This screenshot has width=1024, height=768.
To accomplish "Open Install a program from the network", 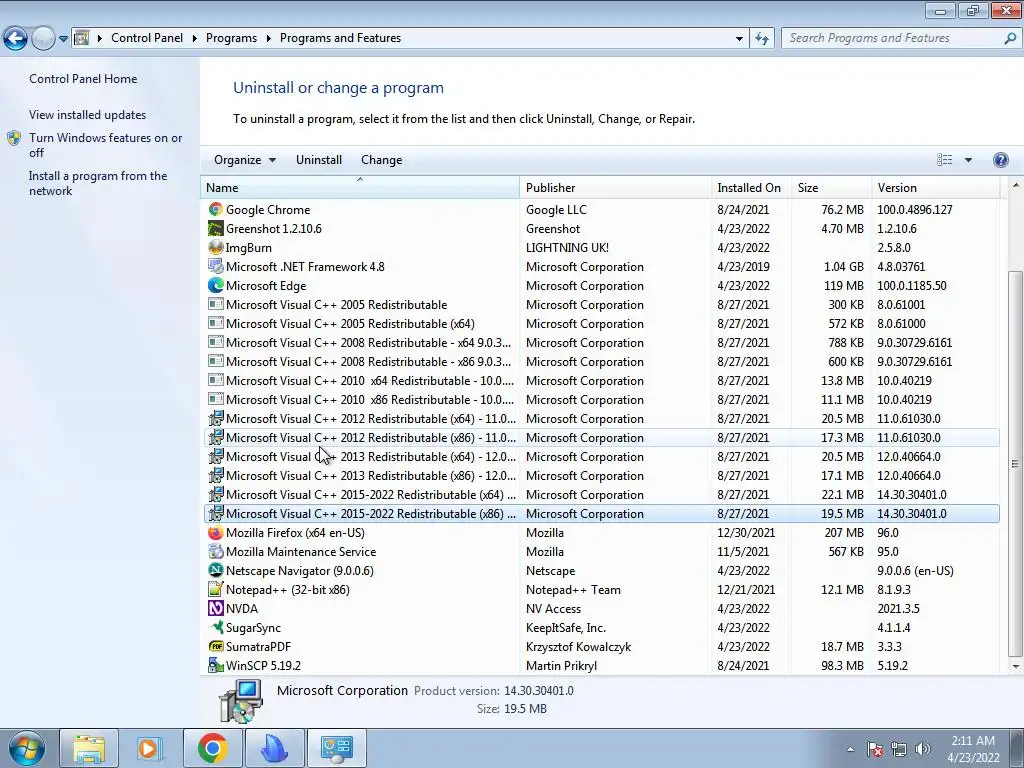I will [98, 184].
